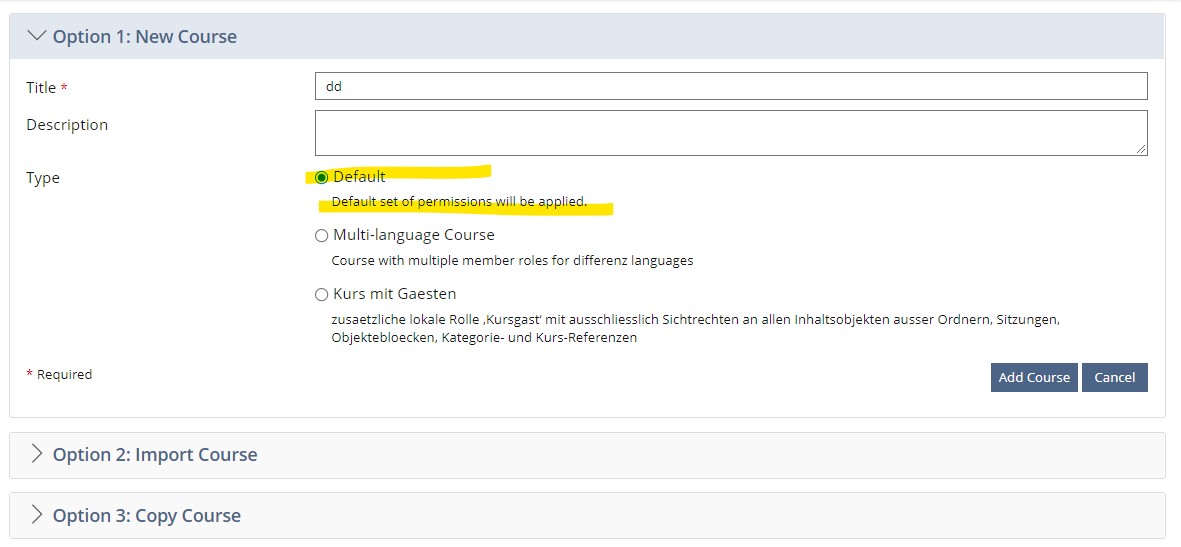The width and height of the screenshot is (1181, 547).
Task: Focus the Title input containing 'dd'
Action: (730, 86)
